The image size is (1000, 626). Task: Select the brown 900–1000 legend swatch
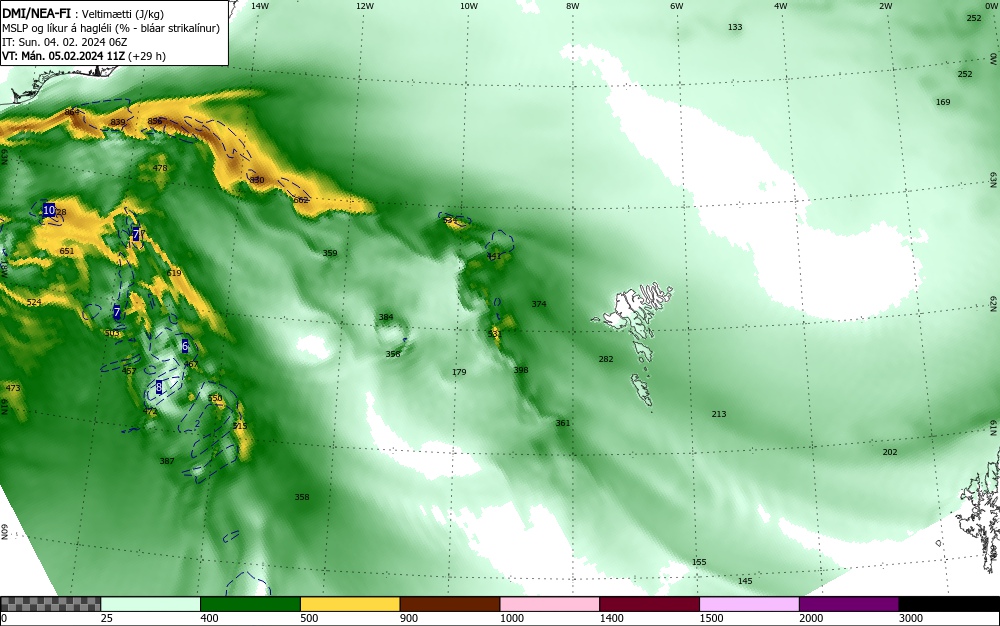click(x=450, y=604)
